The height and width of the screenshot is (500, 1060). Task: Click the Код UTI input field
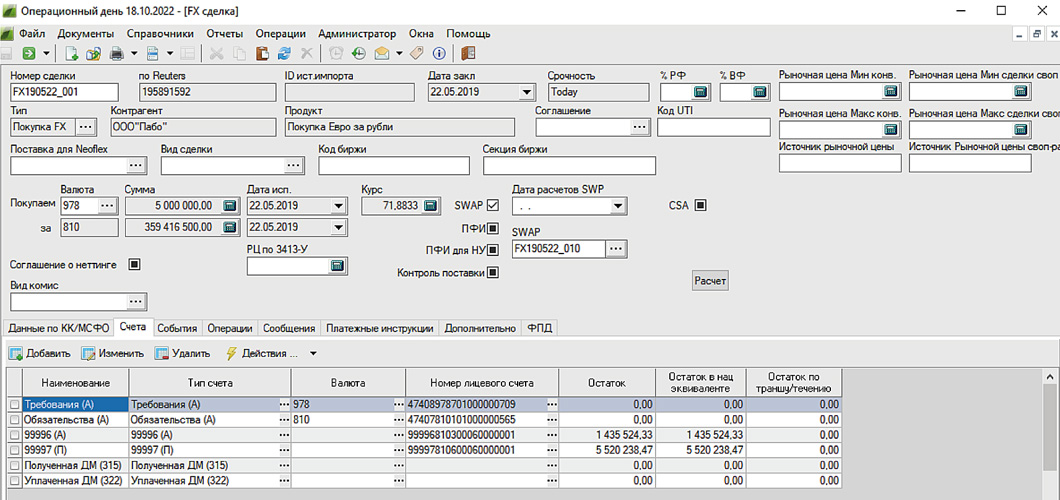pos(712,127)
